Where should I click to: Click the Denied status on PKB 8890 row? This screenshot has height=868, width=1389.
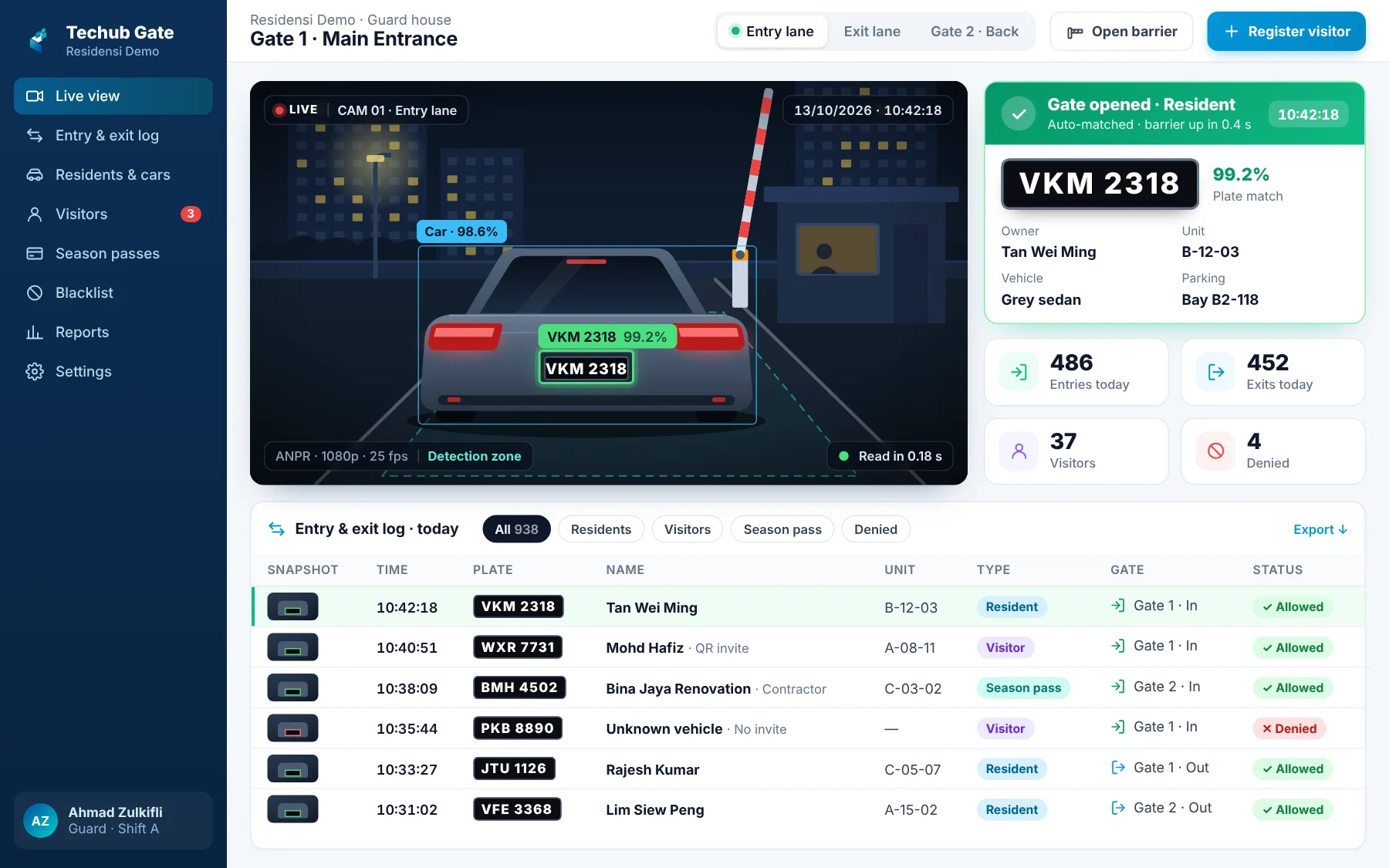tap(1289, 728)
